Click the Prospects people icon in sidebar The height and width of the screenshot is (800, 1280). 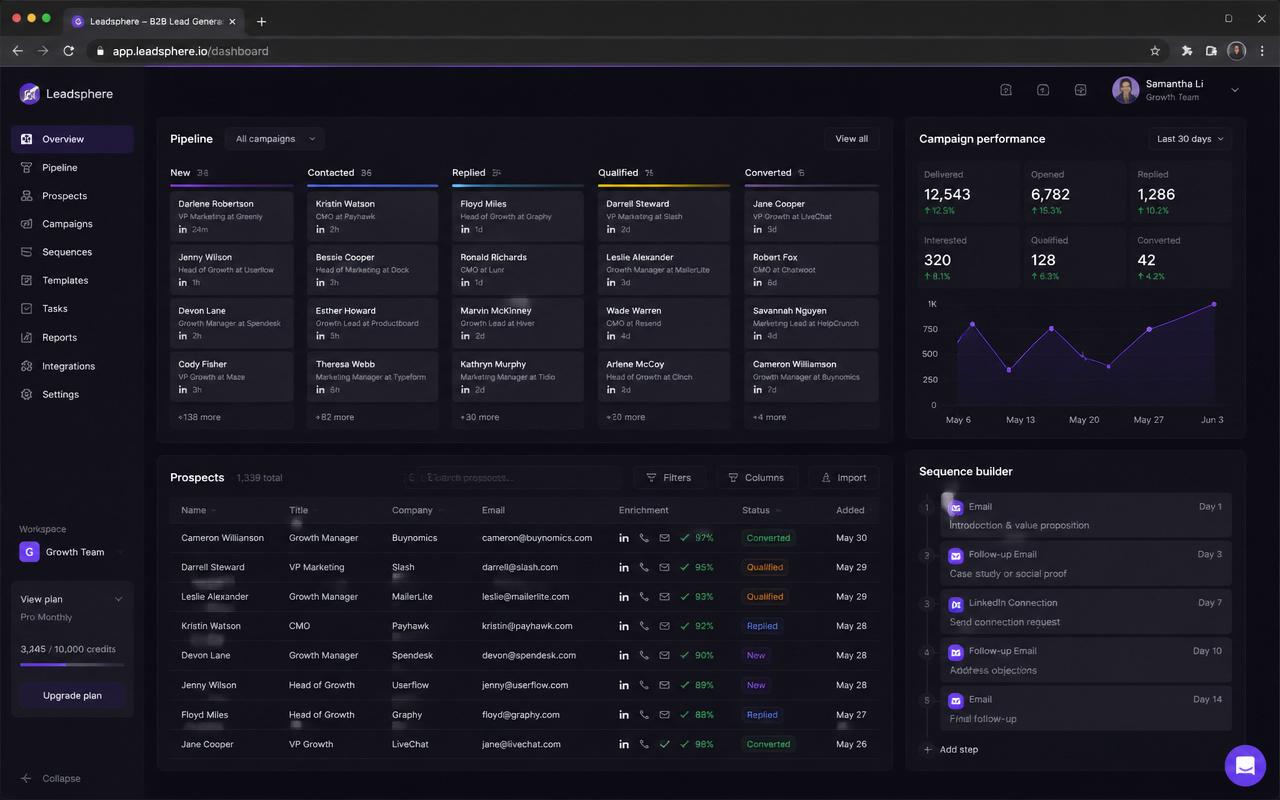26,196
